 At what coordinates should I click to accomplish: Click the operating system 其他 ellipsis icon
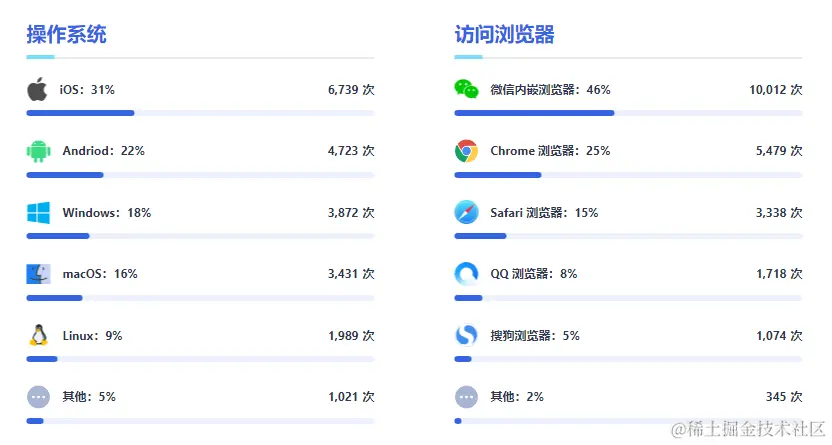38,397
